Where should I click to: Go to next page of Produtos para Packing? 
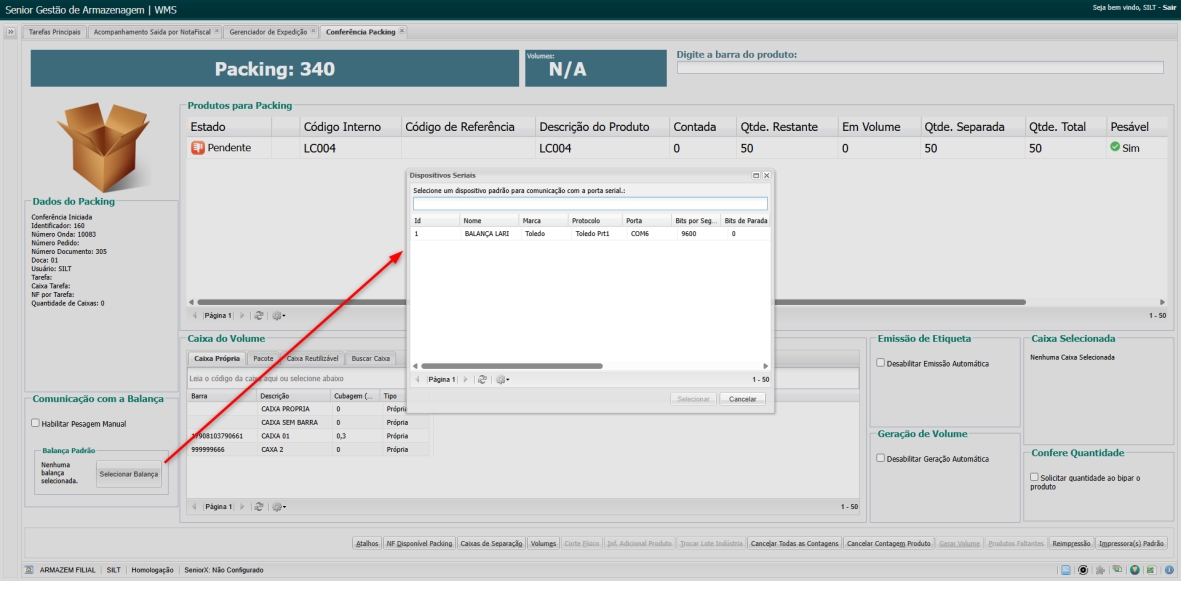coord(242,315)
